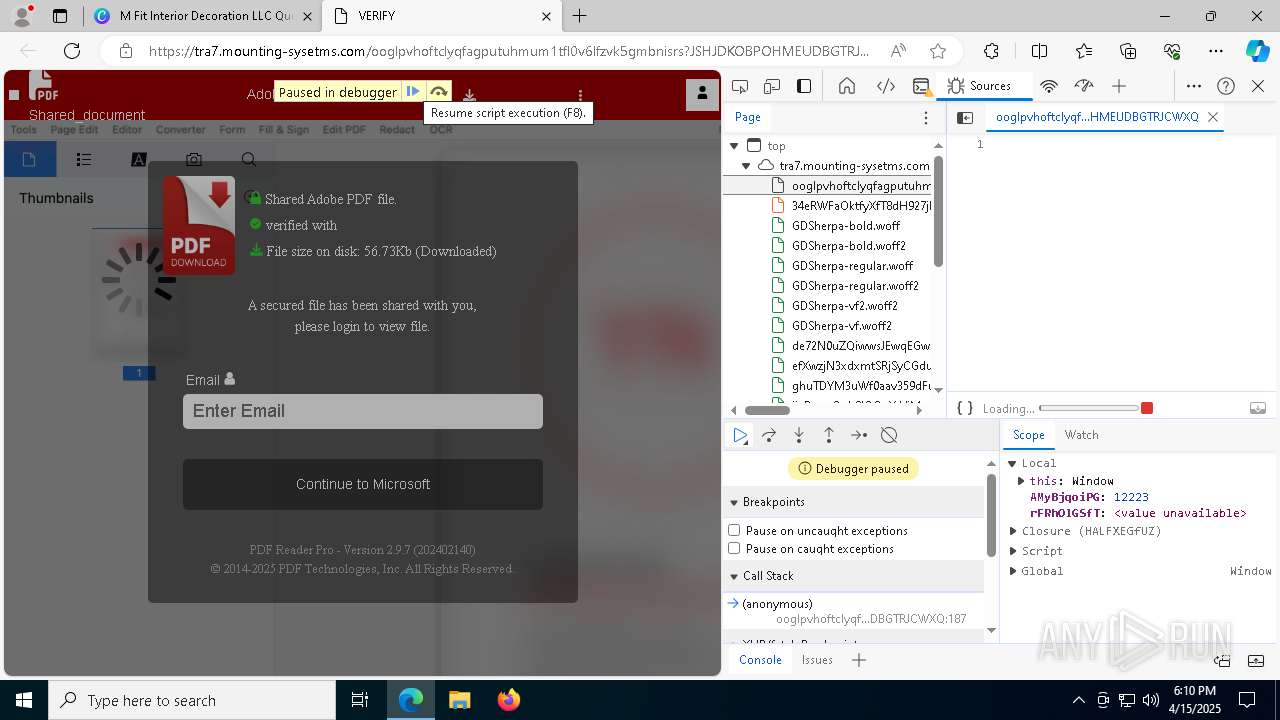Open File Explorer from taskbar
Screen dimensions: 1280x720
coord(459,700)
